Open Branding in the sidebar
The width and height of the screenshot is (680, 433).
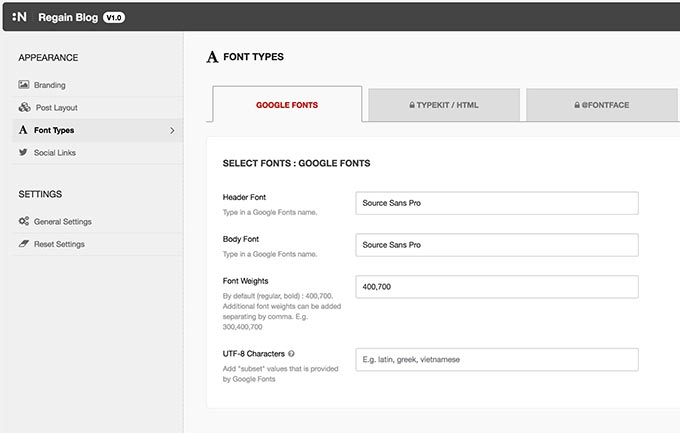pyautogui.click(x=98, y=85)
